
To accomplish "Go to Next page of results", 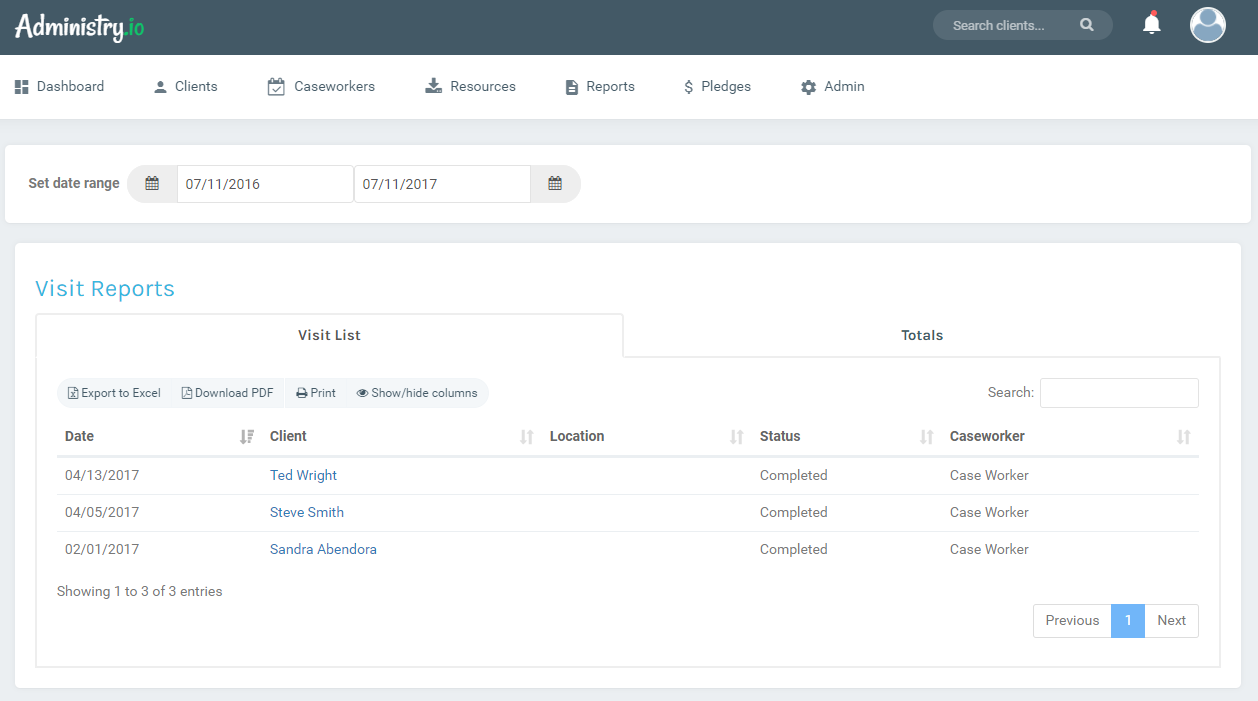I will (x=1171, y=620).
